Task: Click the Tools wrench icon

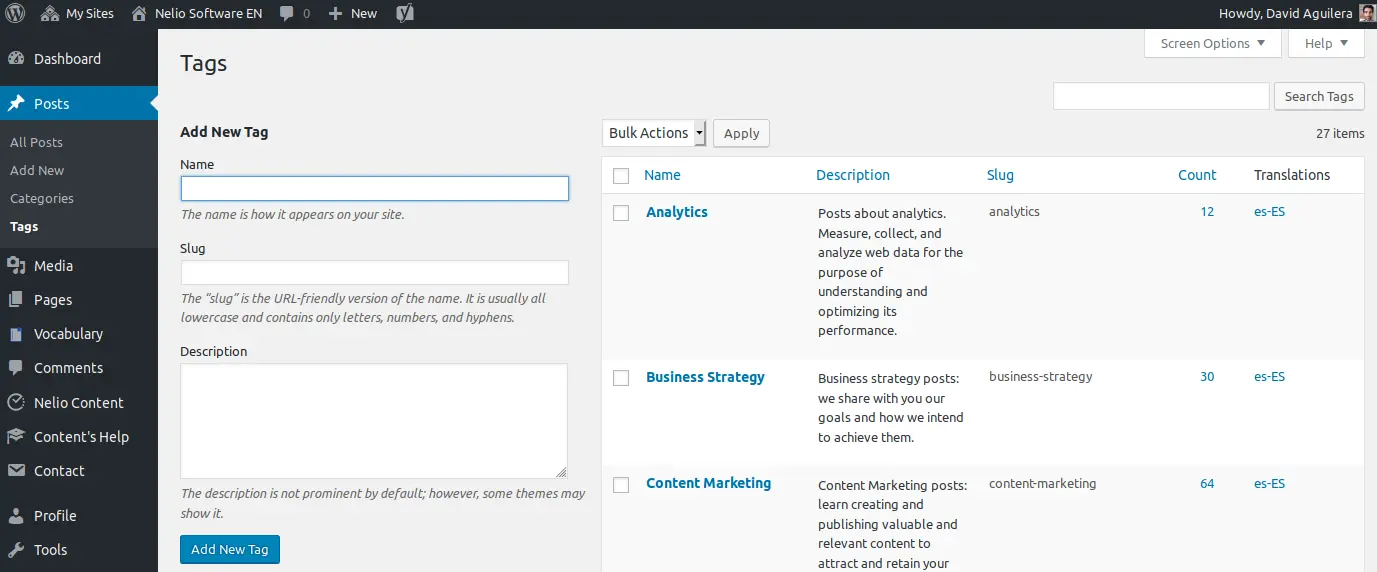Action: (16, 550)
